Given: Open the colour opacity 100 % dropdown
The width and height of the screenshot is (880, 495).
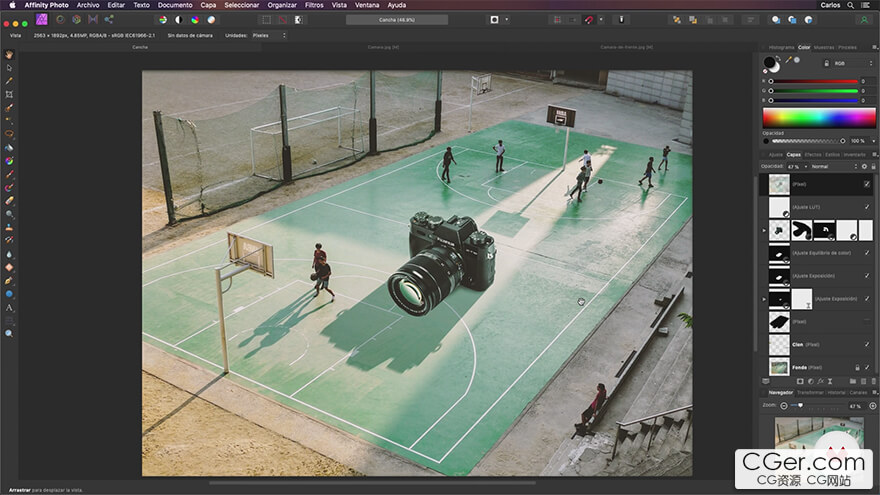Looking at the screenshot, I should tap(873, 141).
